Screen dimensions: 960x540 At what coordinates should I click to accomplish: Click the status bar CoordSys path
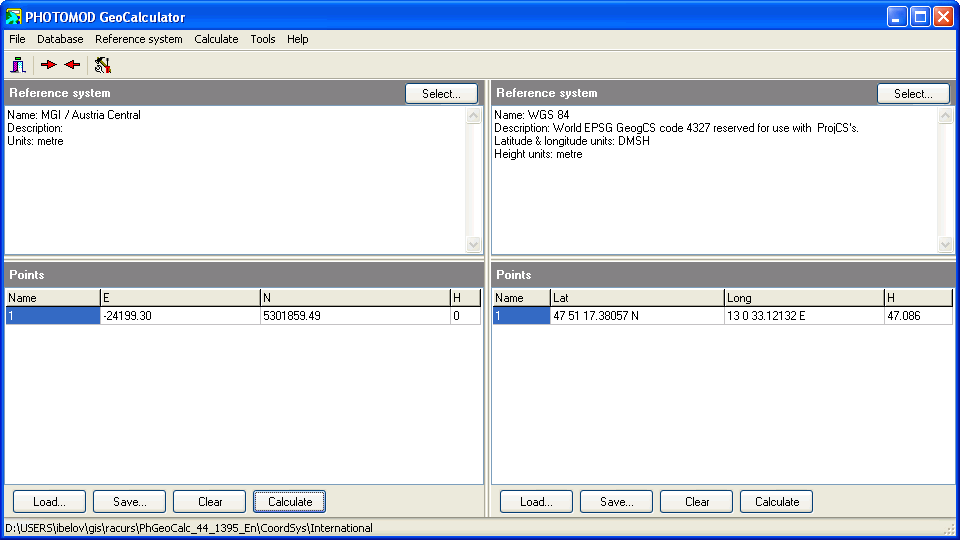(189, 528)
